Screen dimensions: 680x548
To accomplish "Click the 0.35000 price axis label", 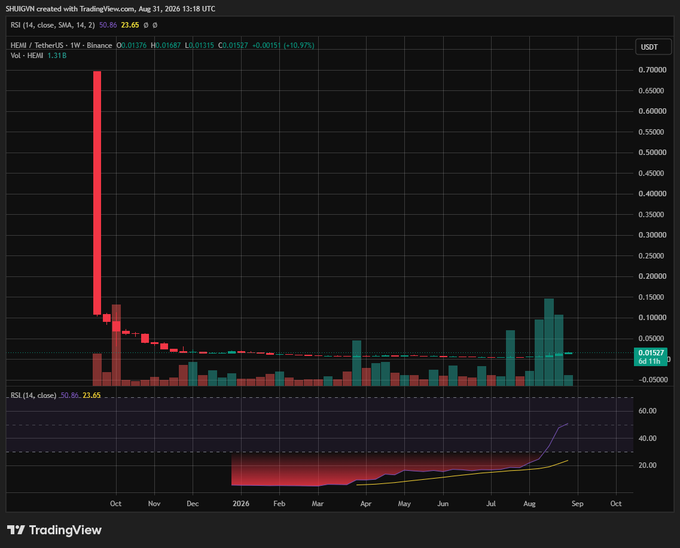I will coord(651,214).
